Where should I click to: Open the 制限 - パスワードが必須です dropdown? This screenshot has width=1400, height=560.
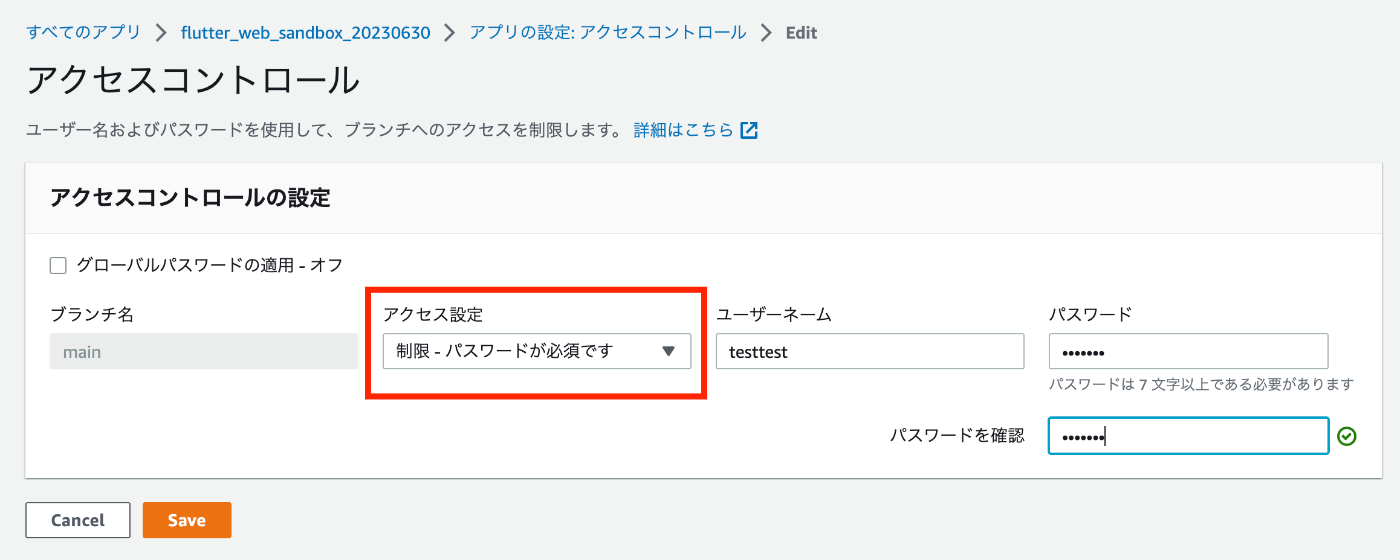point(537,351)
